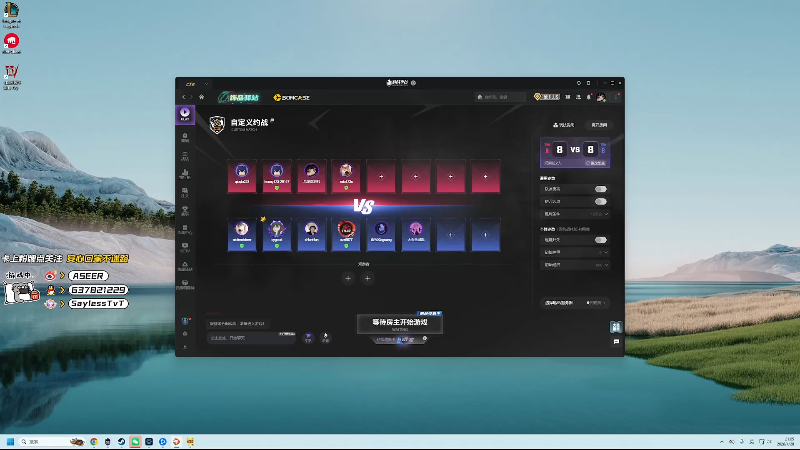This screenshot has height=450, width=800.
Task: Click the leave-room button at top right
Action: (x=599, y=125)
